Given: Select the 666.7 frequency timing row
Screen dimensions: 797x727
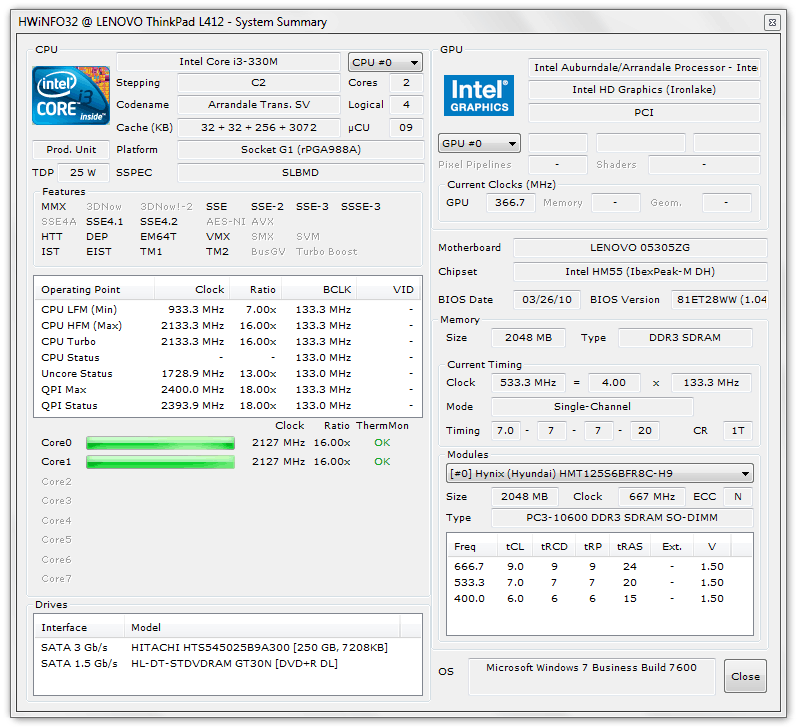Looking at the screenshot, I should coord(599,566).
